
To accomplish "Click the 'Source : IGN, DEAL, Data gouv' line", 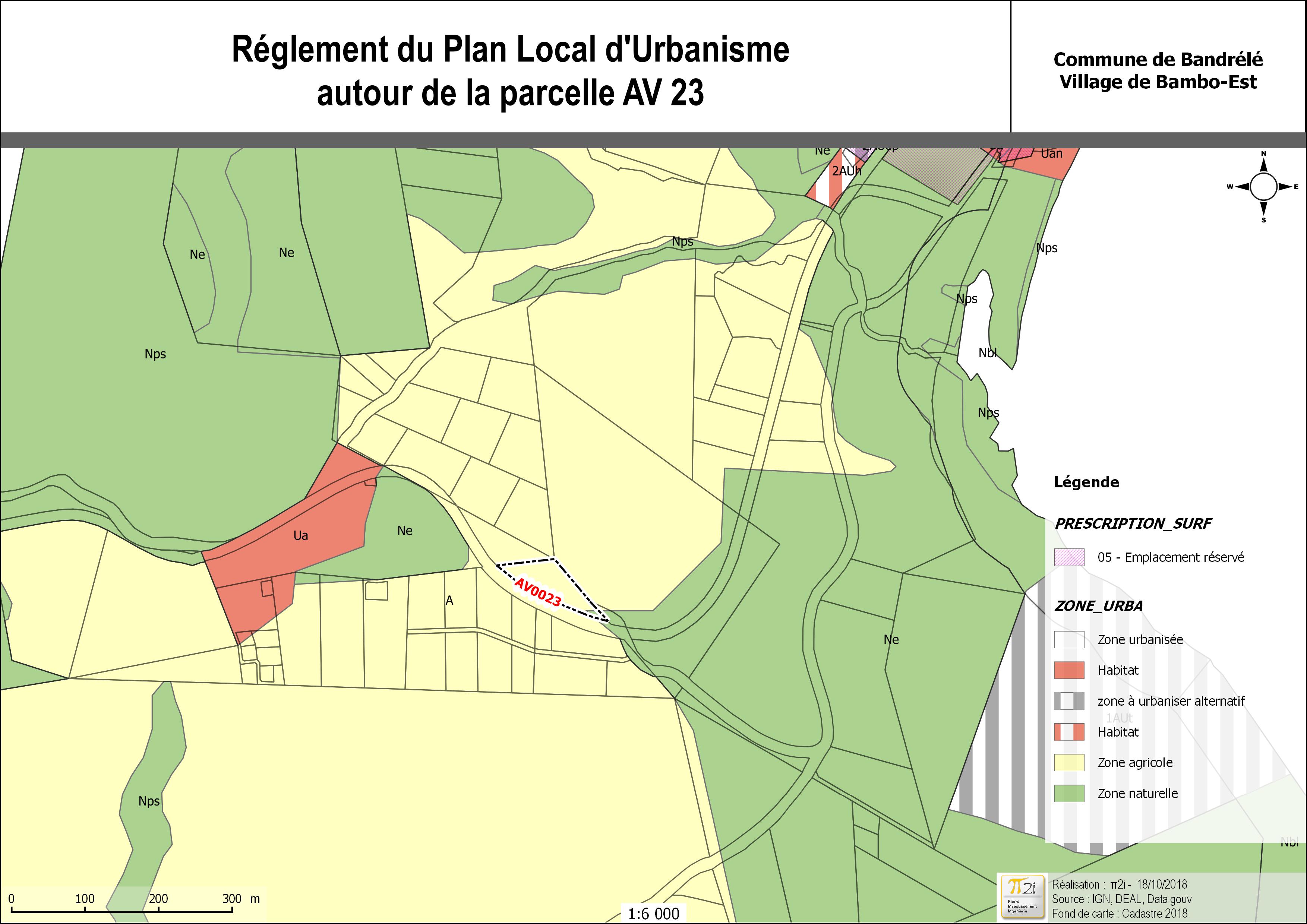I will 1121,899.
